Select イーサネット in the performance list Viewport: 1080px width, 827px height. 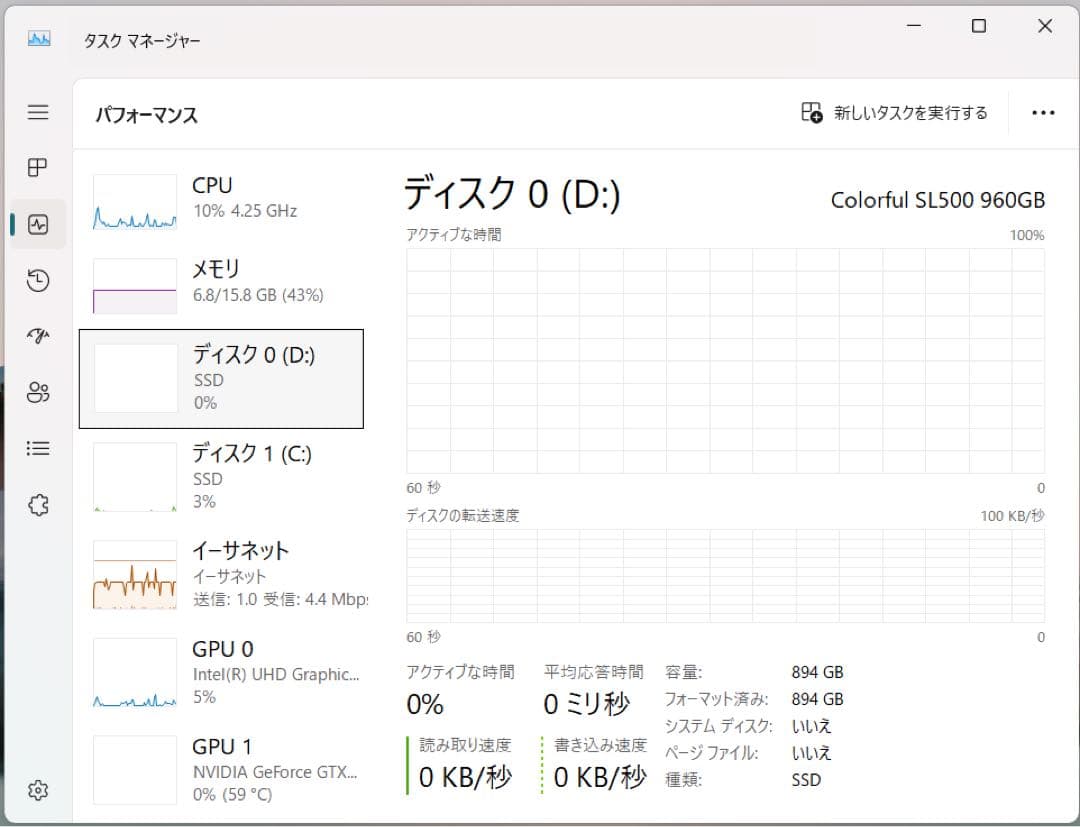click(x=220, y=575)
